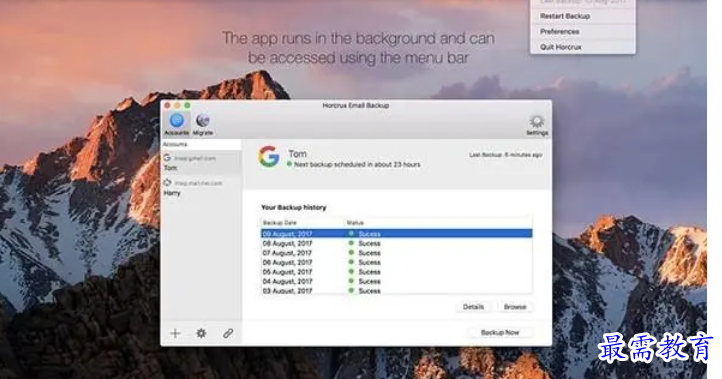Image resolution: width=722 pixels, height=379 pixels.
Task: Select the 06 August, 2017 backup row
Action: (396, 262)
